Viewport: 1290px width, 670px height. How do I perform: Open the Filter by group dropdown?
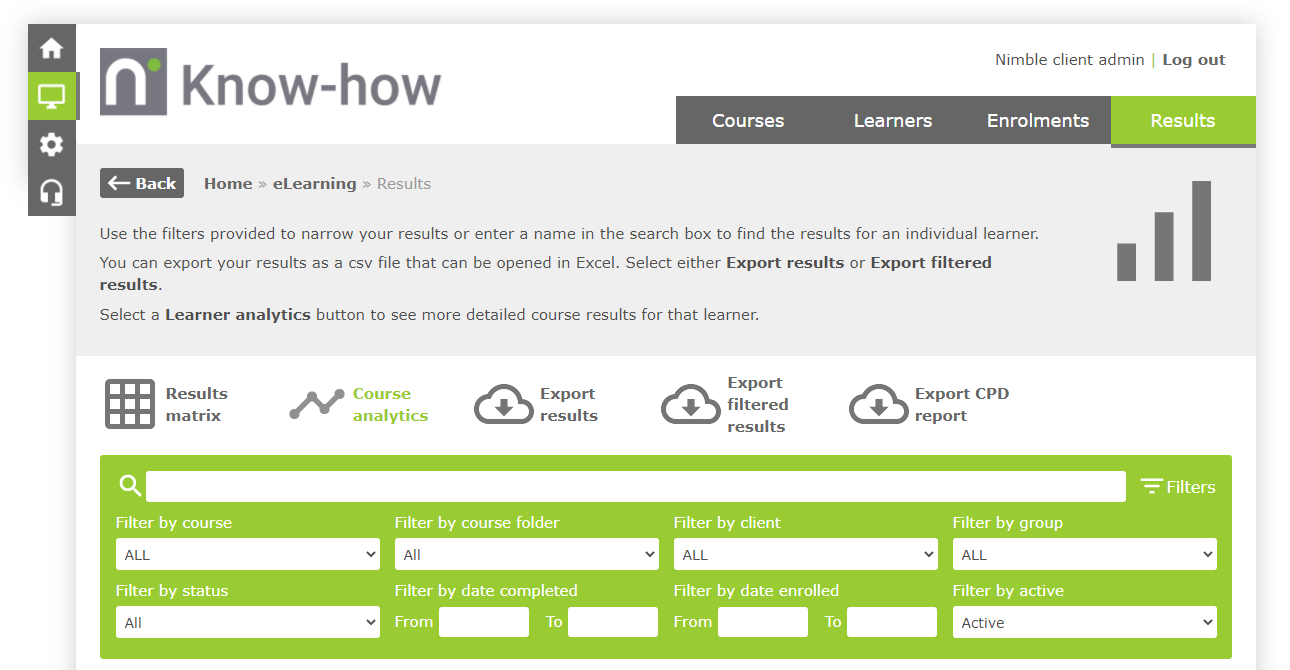pos(1085,554)
